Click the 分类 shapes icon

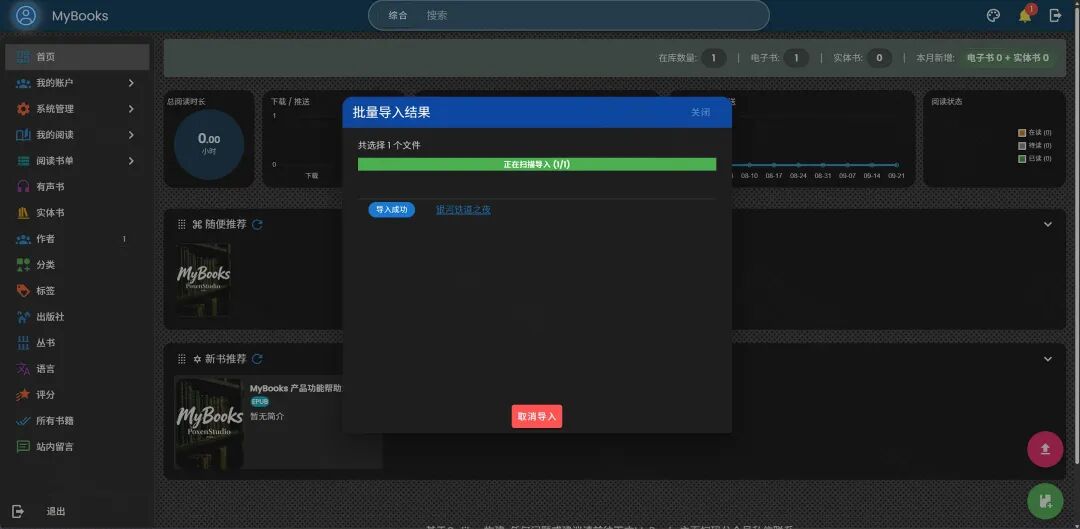pos(23,264)
